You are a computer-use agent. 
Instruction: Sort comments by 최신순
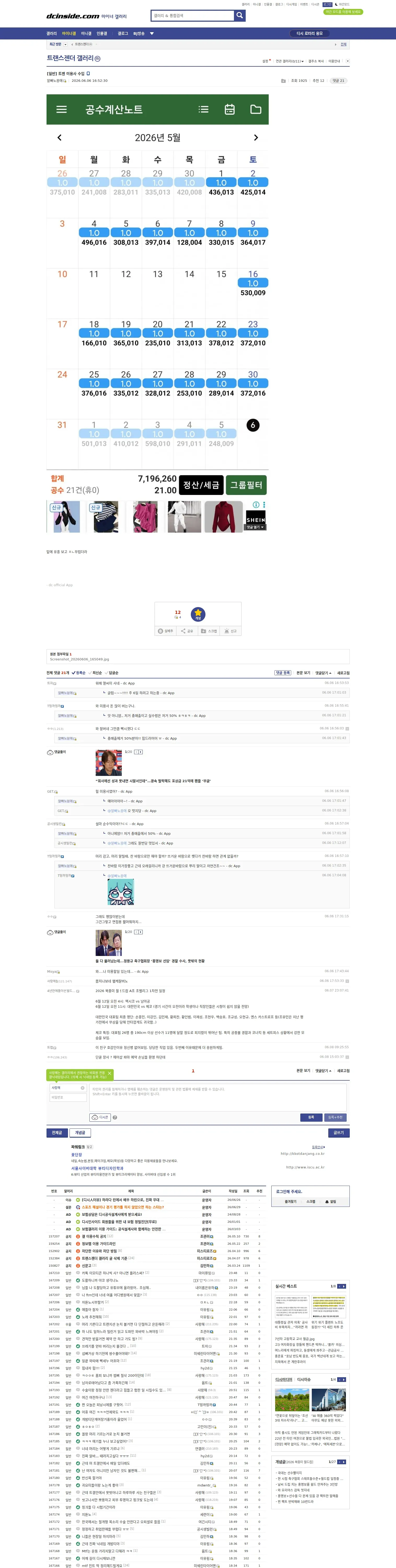tap(96, 673)
